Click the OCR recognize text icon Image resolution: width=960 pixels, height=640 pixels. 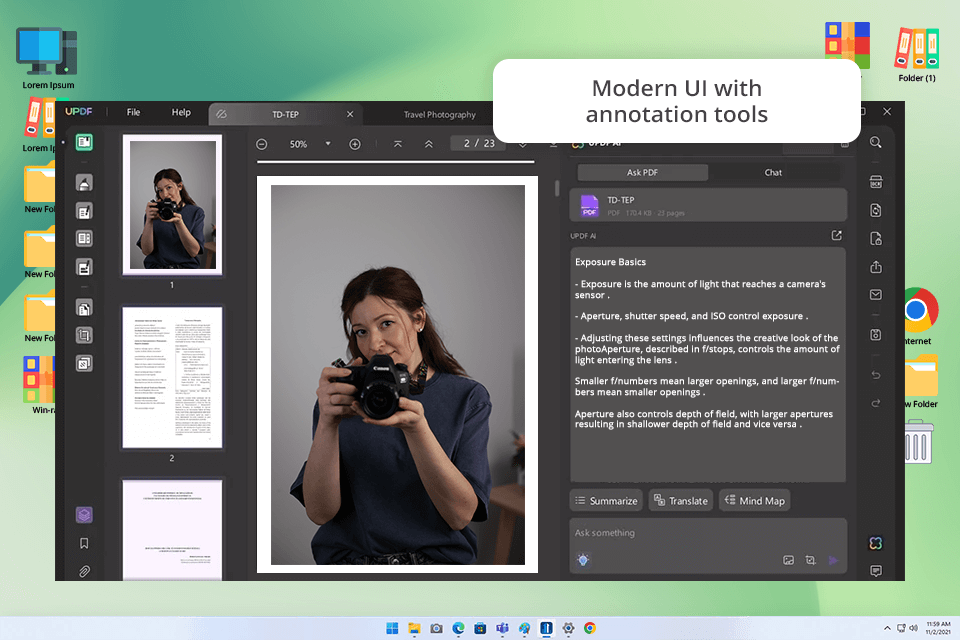click(x=876, y=182)
